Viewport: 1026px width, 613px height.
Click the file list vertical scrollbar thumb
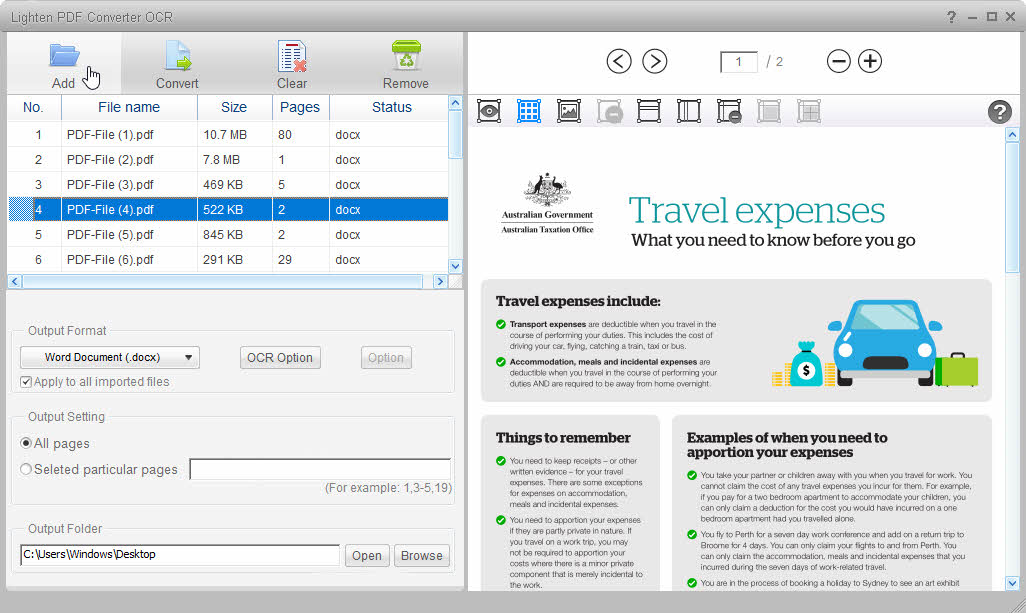click(455, 134)
